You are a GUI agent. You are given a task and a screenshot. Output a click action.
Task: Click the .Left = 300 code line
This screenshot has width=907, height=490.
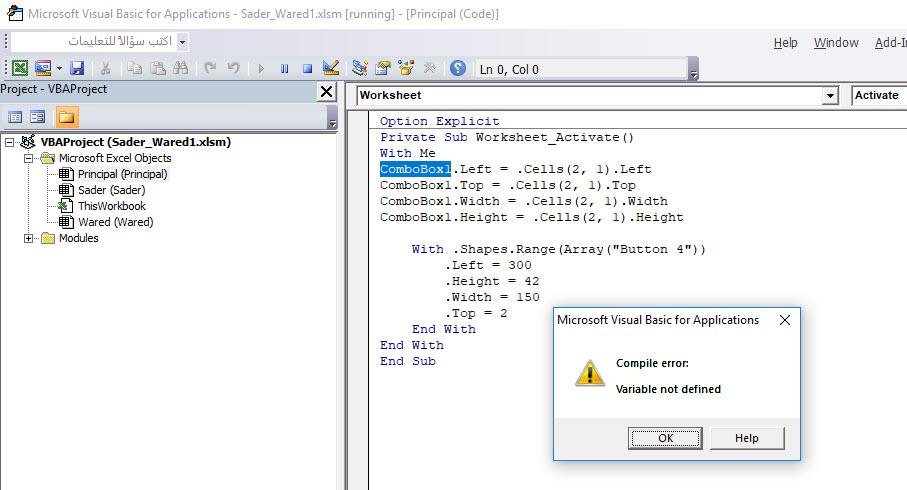tap(488, 265)
